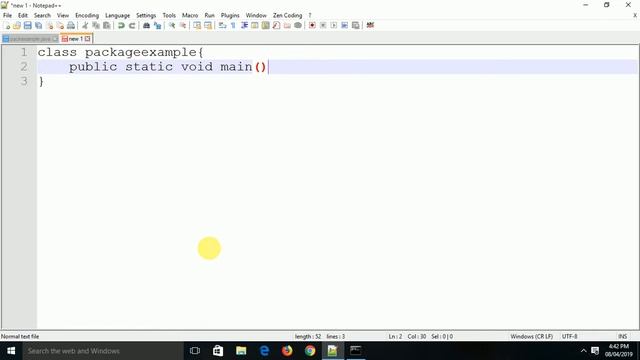The image size is (640, 360).
Task: Open the Windows Start menu
Action: click(x=11, y=351)
